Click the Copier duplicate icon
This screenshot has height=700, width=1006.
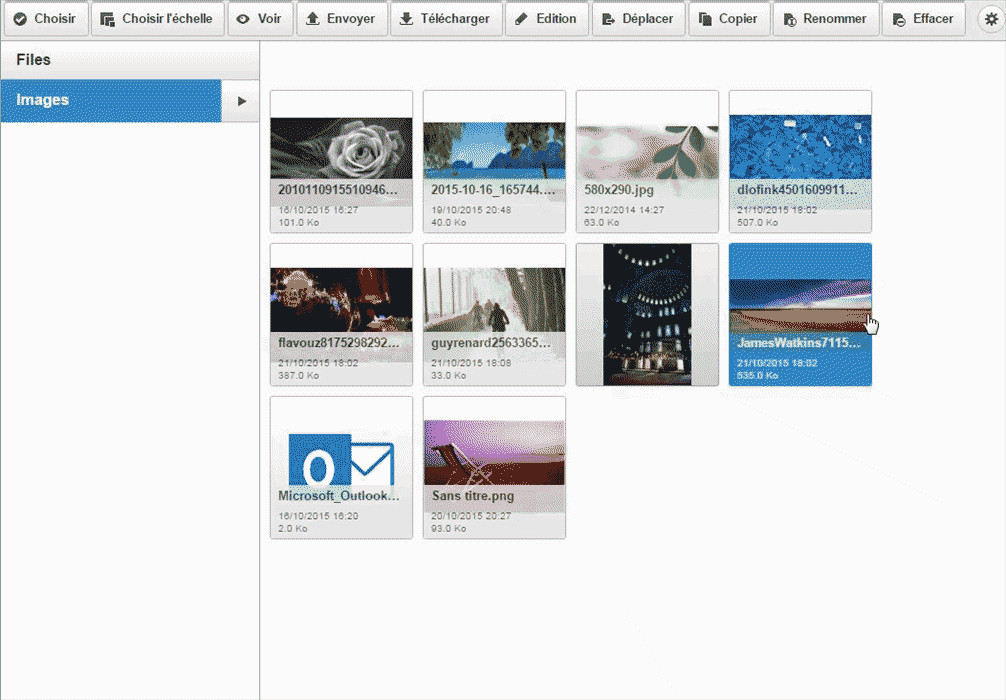[x=705, y=18]
